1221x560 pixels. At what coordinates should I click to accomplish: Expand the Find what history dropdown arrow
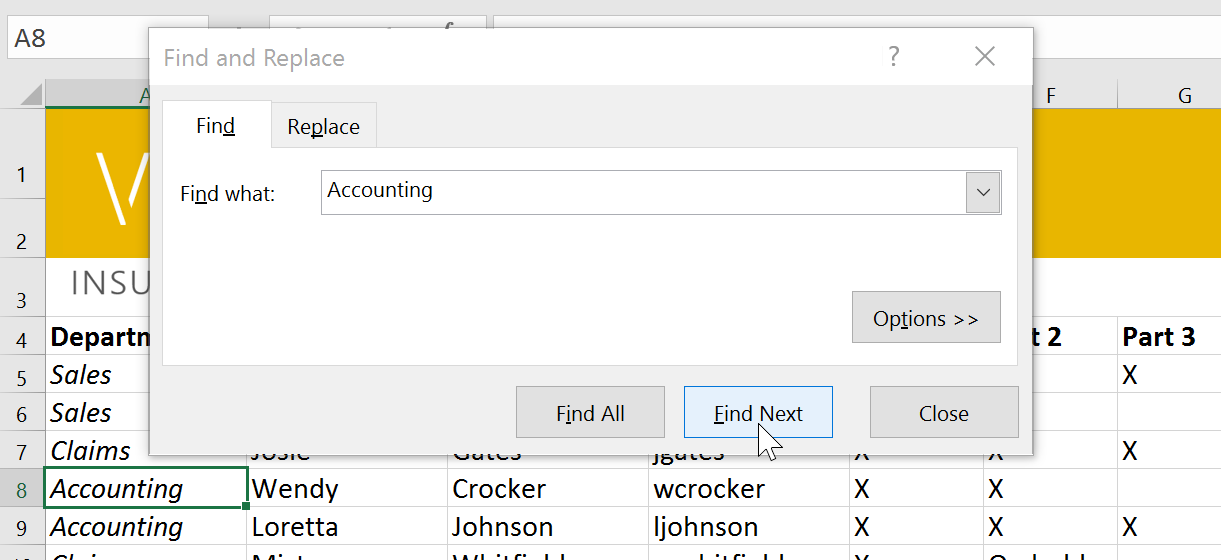[x=983, y=192]
